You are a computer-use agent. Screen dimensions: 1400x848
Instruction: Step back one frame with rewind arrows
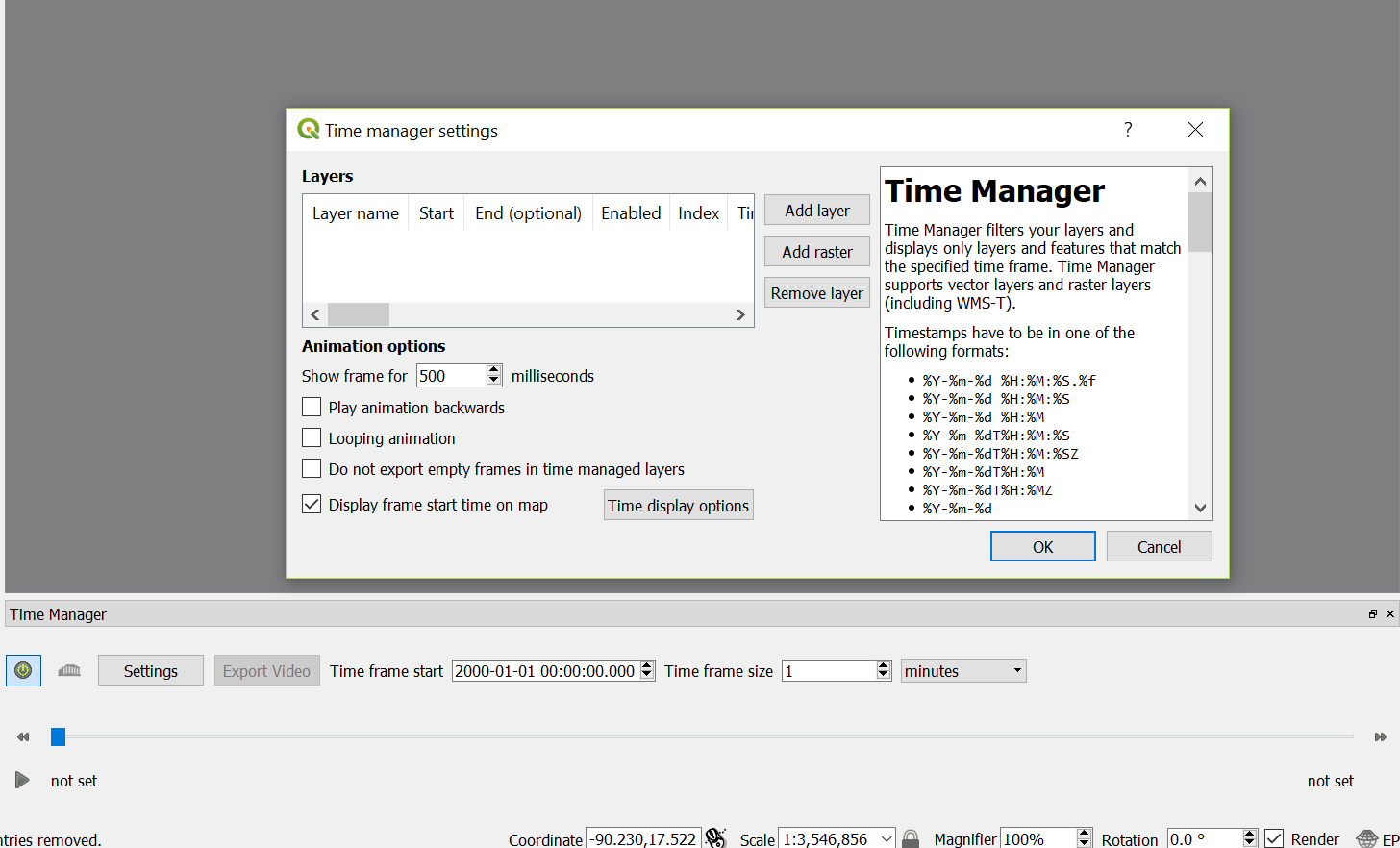23,736
